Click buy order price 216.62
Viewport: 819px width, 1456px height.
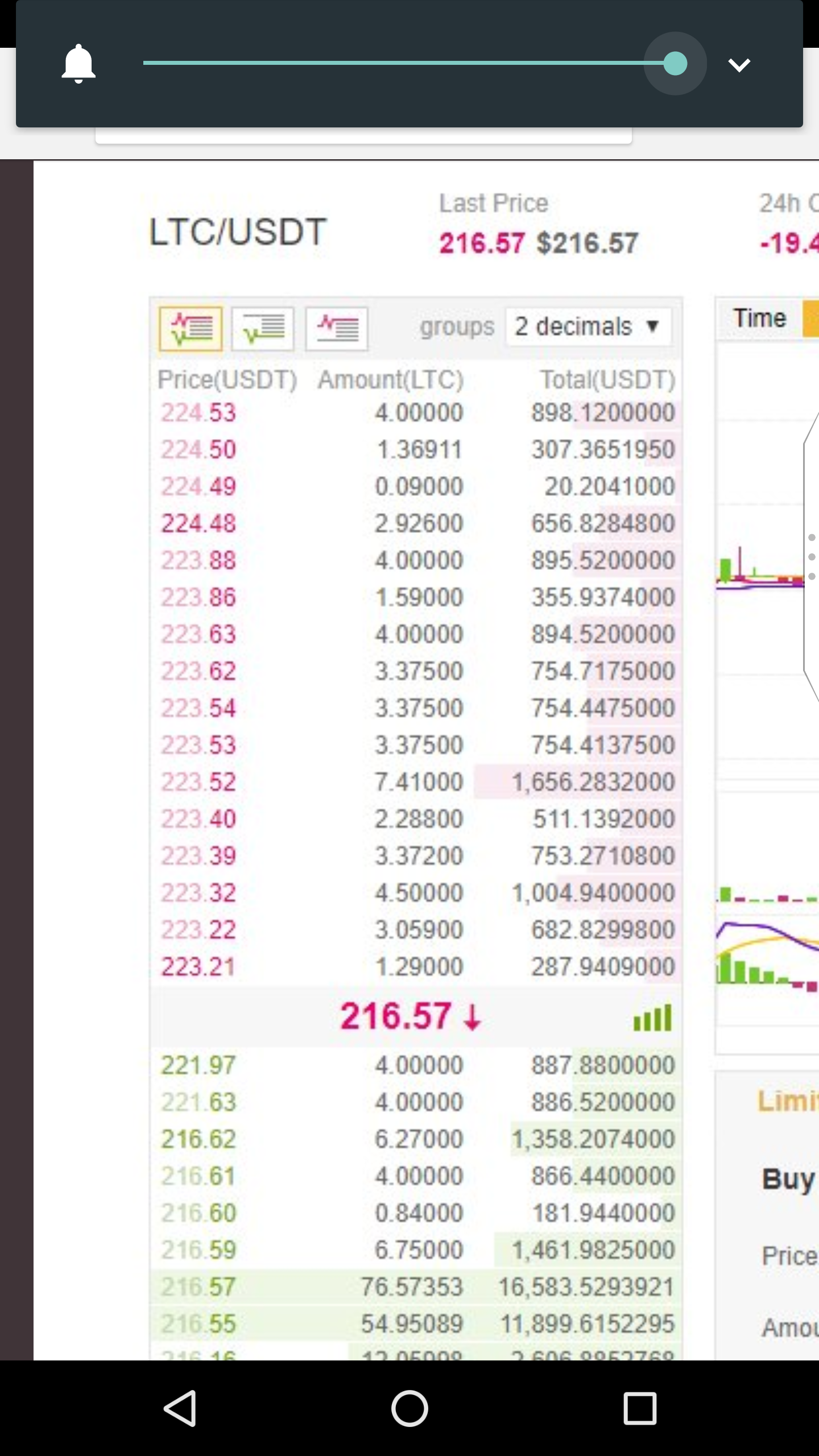pyautogui.click(x=198, y=1140)
